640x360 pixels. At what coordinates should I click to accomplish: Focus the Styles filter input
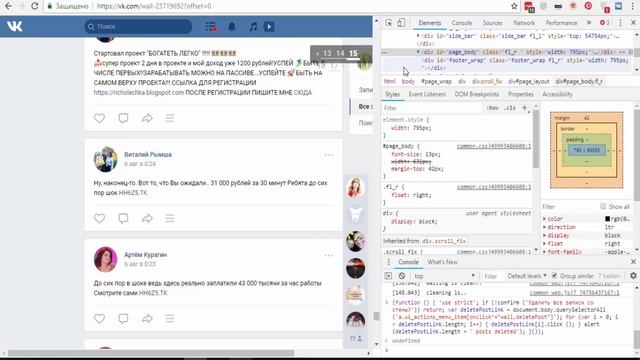(432, 108)
